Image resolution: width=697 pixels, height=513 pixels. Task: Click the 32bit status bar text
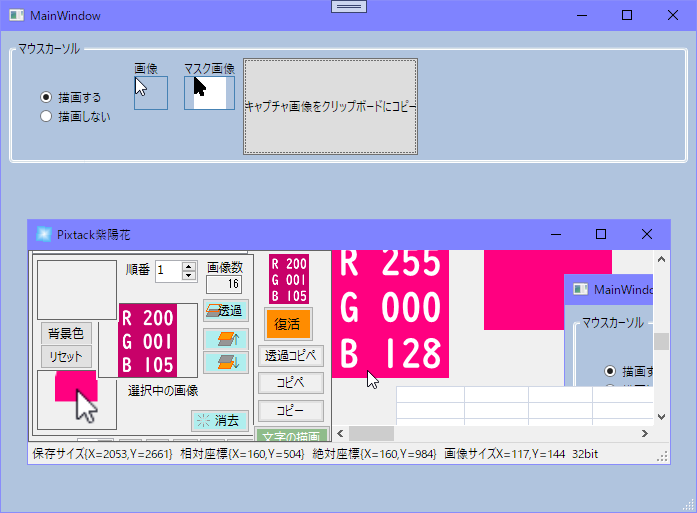585,454
